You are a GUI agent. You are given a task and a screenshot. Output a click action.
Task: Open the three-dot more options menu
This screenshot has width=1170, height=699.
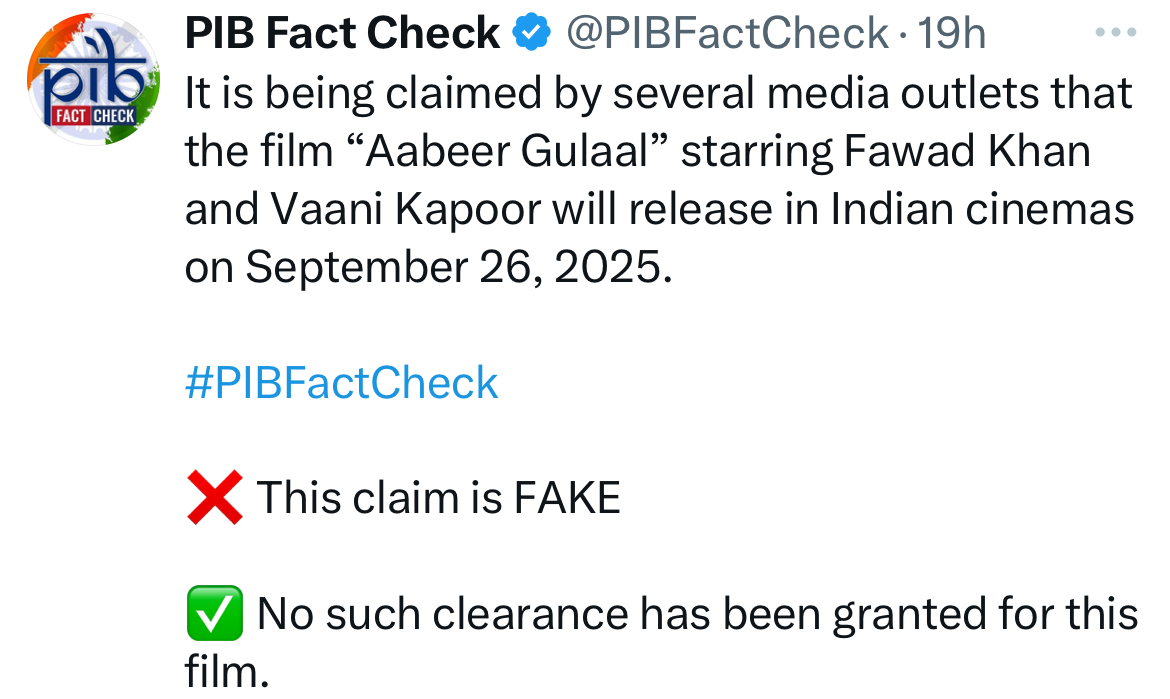(1115, 33)
